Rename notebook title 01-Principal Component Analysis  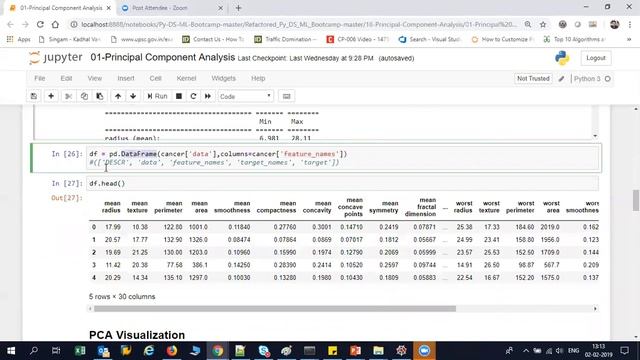point(162,58)
